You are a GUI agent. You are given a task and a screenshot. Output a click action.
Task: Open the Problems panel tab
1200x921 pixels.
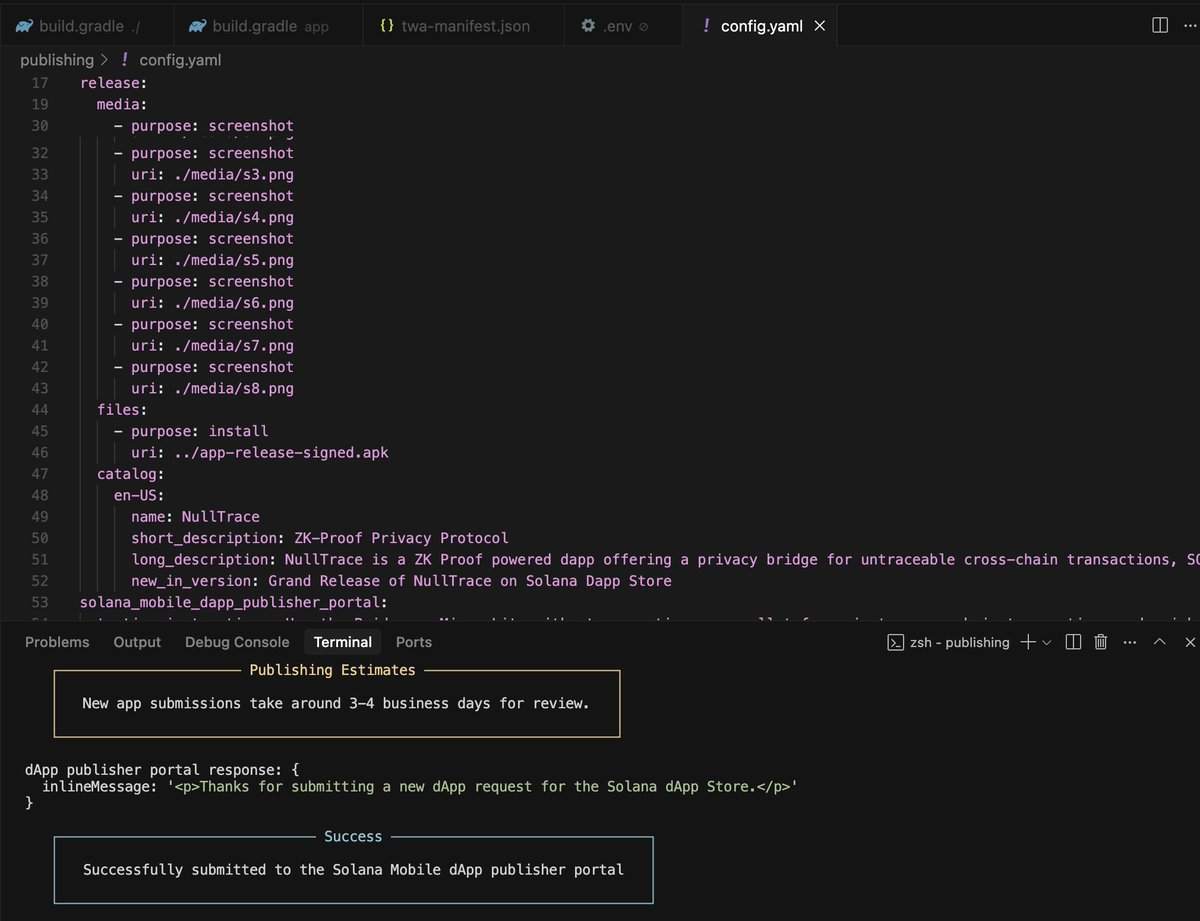pyautogui.click(x=57, y=642)
